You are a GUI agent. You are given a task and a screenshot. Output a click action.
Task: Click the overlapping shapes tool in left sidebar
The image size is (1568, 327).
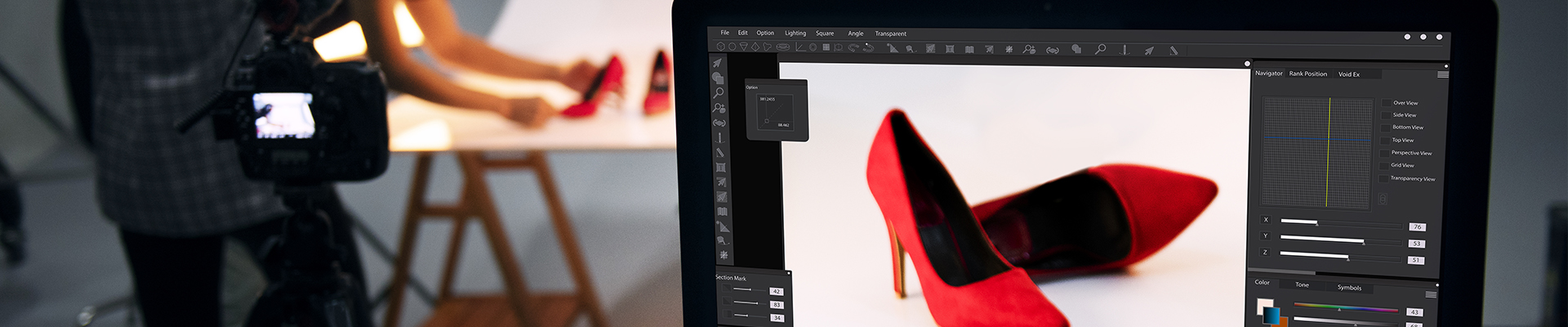point(718,78)
